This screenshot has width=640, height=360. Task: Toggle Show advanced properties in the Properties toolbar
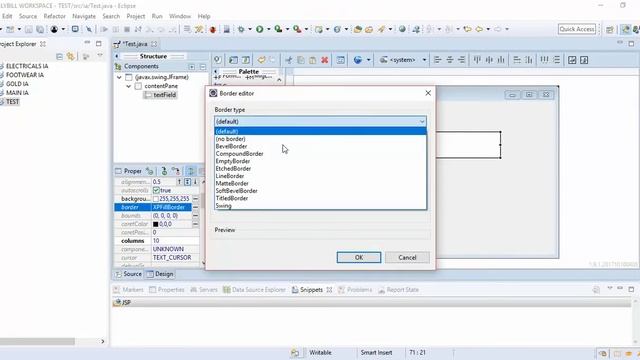click(191, 171)
